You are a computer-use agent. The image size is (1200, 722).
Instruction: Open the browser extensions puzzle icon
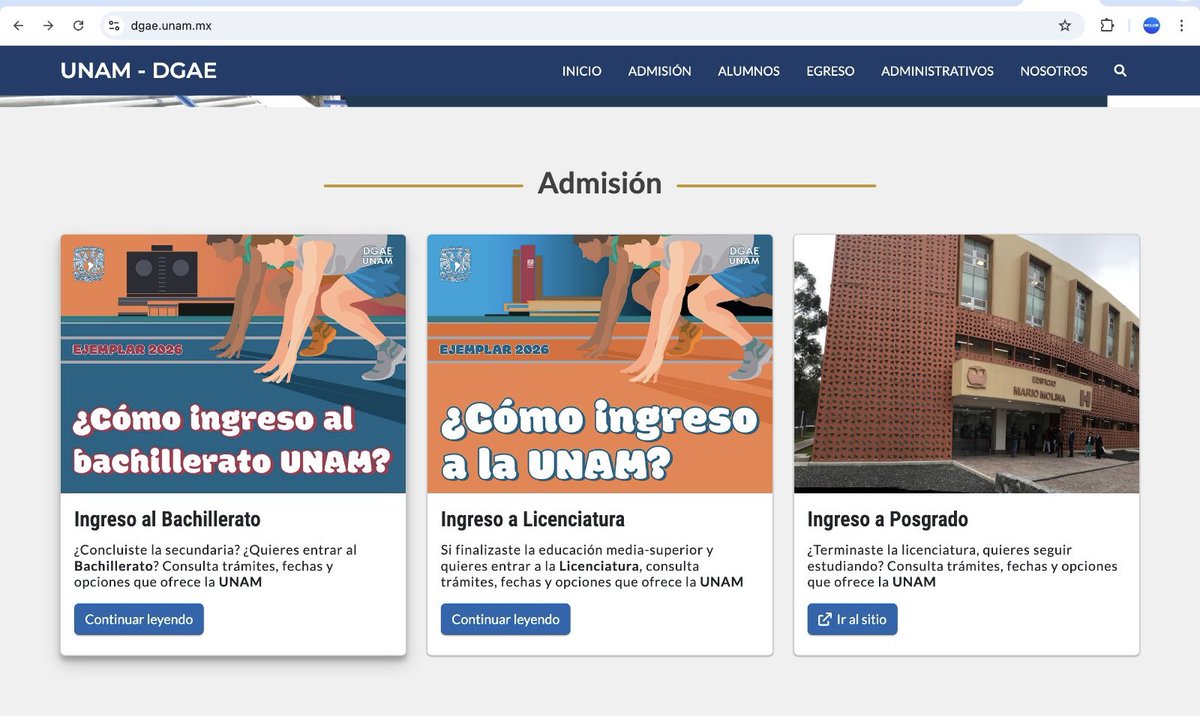pyautogui.click(x=1107, y=26)
